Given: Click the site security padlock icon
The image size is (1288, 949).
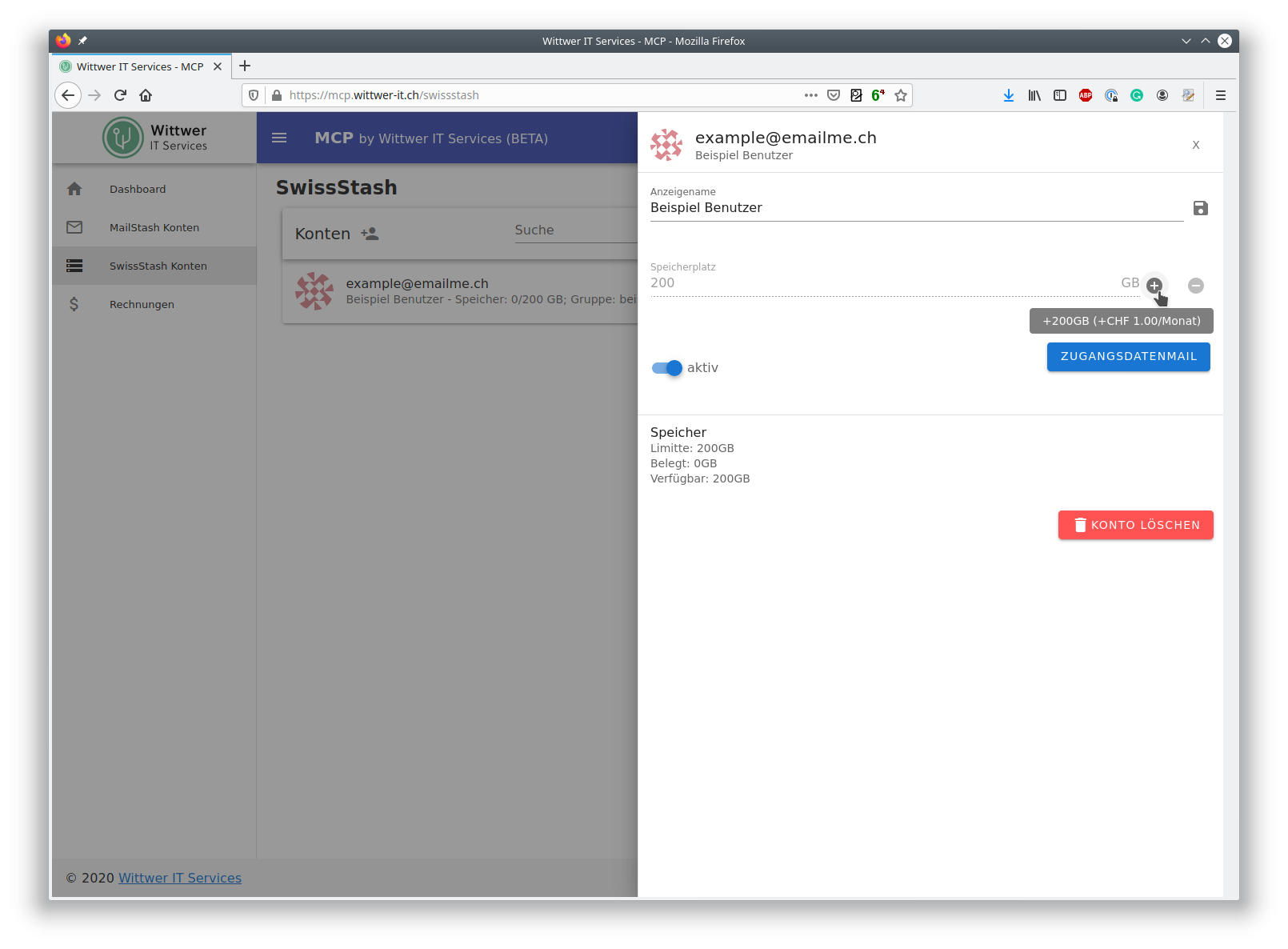Looking at the screenshot, I should pos(277,95).
